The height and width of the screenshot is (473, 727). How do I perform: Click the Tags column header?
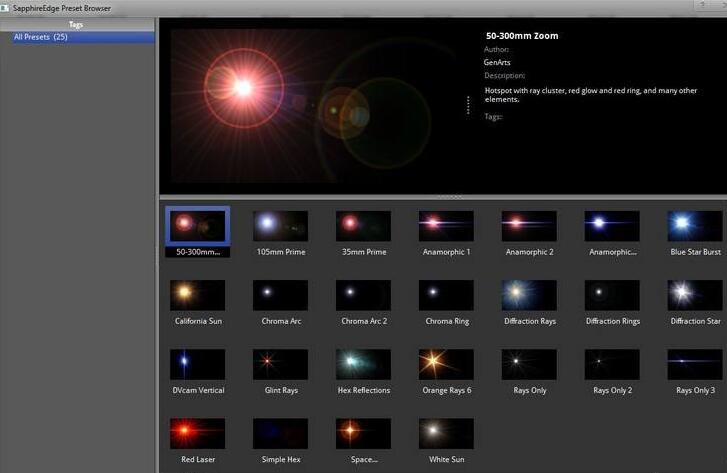[x=77, y=24]
